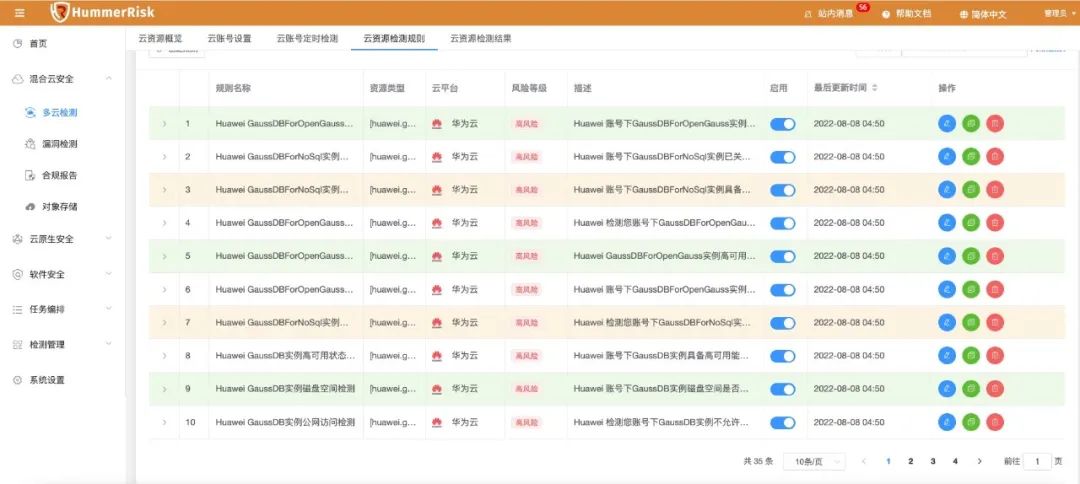The width and height of the screenshot is (1080, 484).
Task: Open 管理员 user dropdown
Action: (1059, 13)
